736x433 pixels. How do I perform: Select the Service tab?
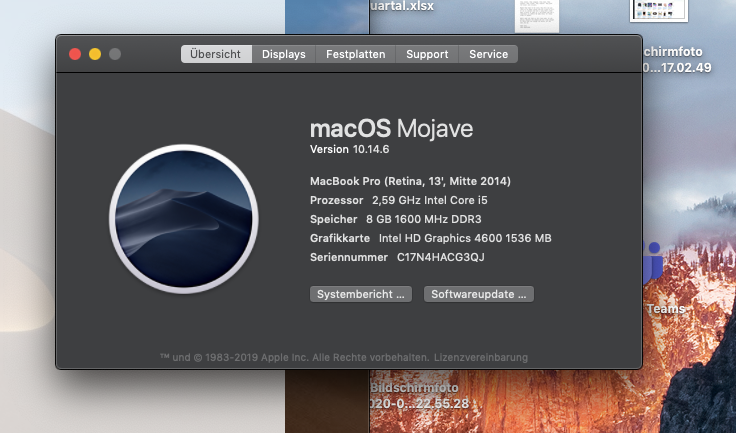point(488,54)
